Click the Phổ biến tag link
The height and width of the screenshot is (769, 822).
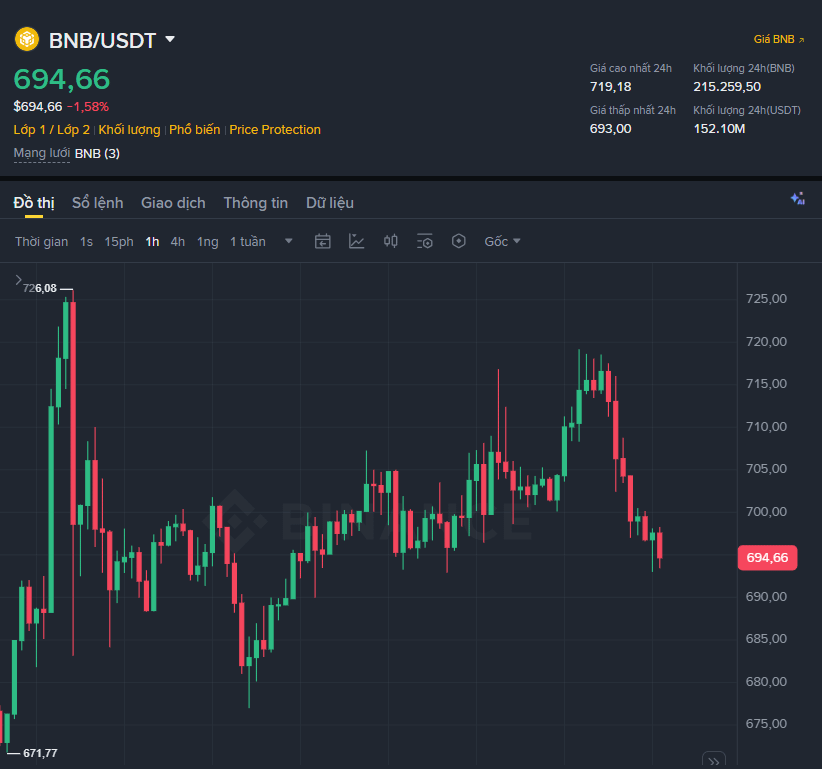pyautogui.click(x=194, y=129)
